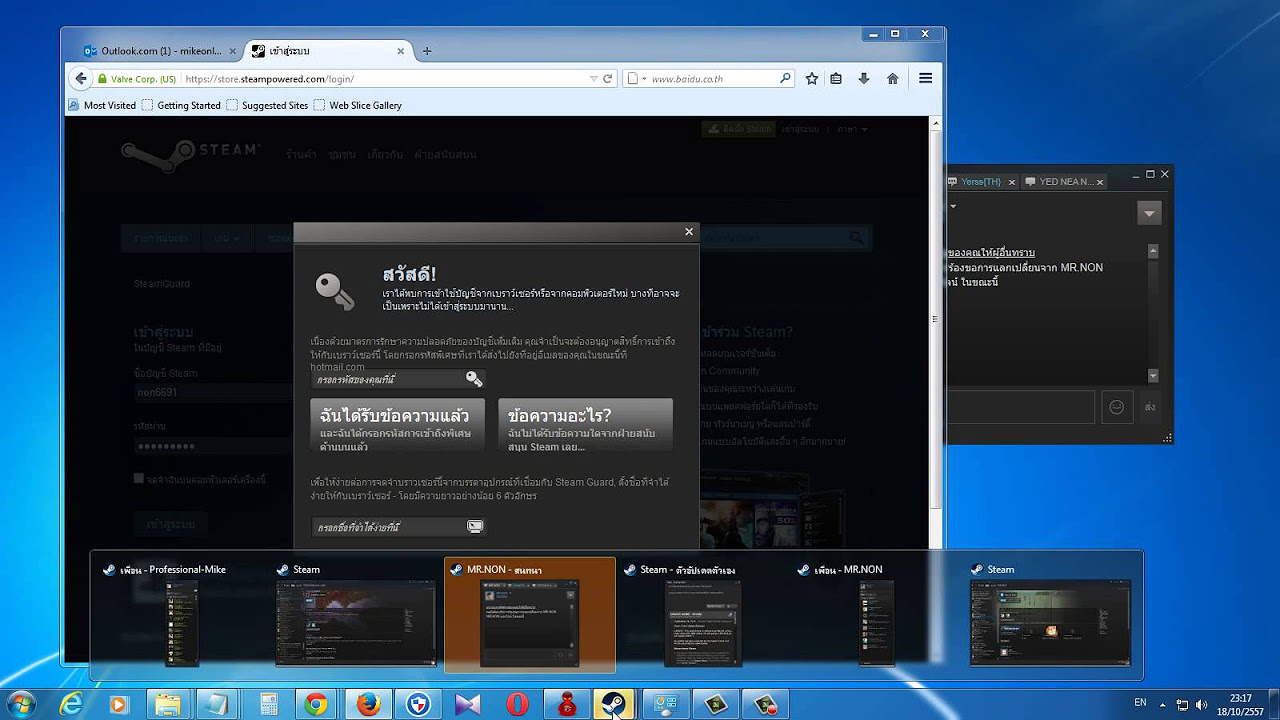Switch to the Yerss(TH) chat tab
The width and height of the screenshot is (1280, 720).
tap(980, 182)
